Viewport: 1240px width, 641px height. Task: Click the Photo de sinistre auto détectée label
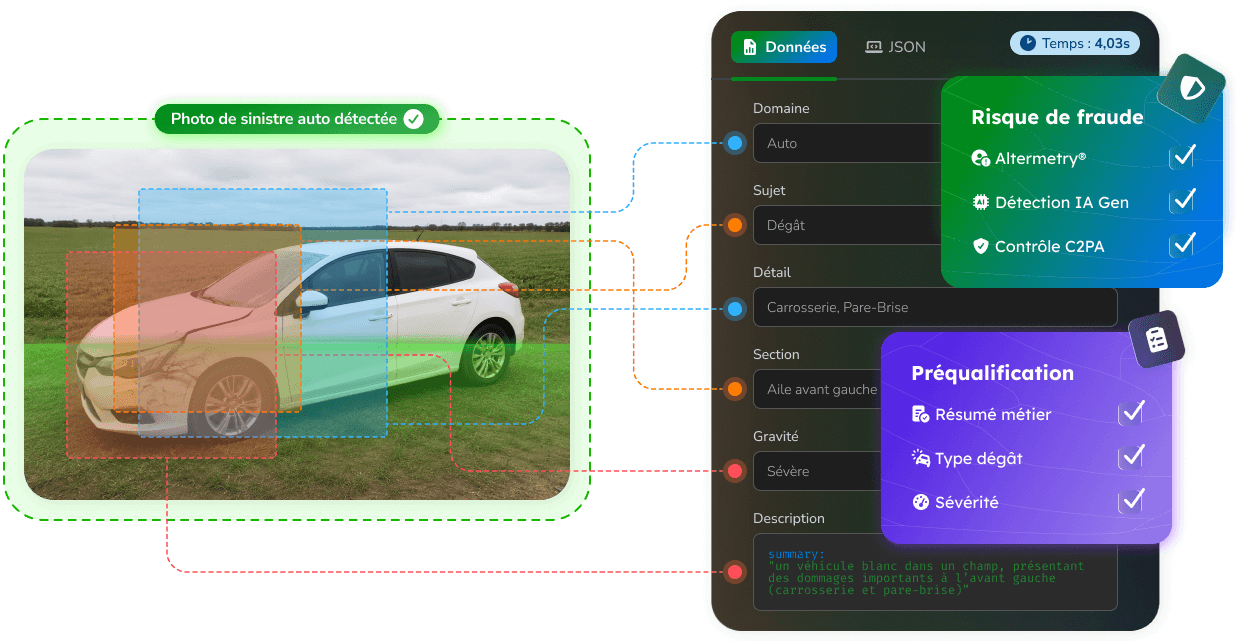(x=297, y=119)
